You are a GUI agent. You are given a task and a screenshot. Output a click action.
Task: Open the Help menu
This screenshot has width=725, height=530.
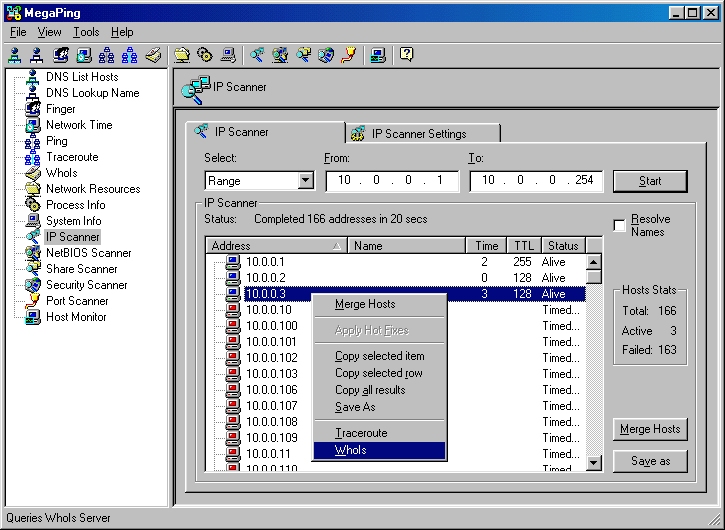click(122, 32)
